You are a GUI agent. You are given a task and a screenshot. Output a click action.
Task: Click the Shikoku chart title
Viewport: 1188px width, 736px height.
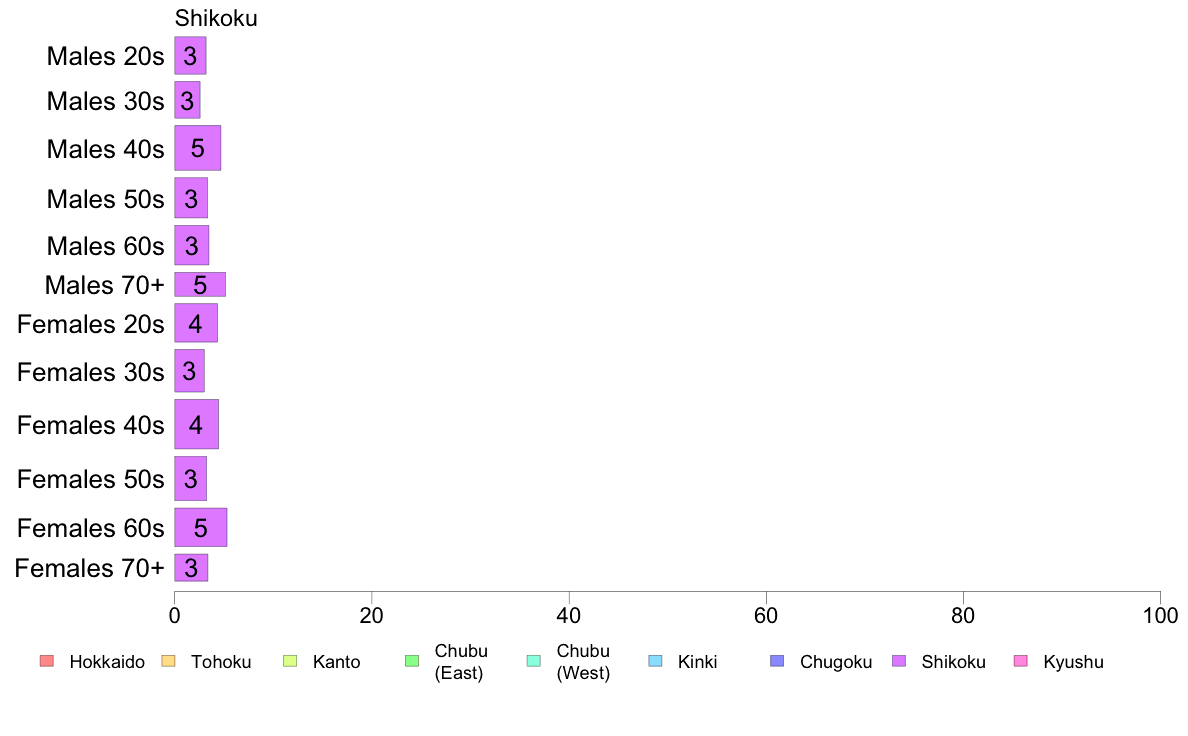[x=216, y=18]
